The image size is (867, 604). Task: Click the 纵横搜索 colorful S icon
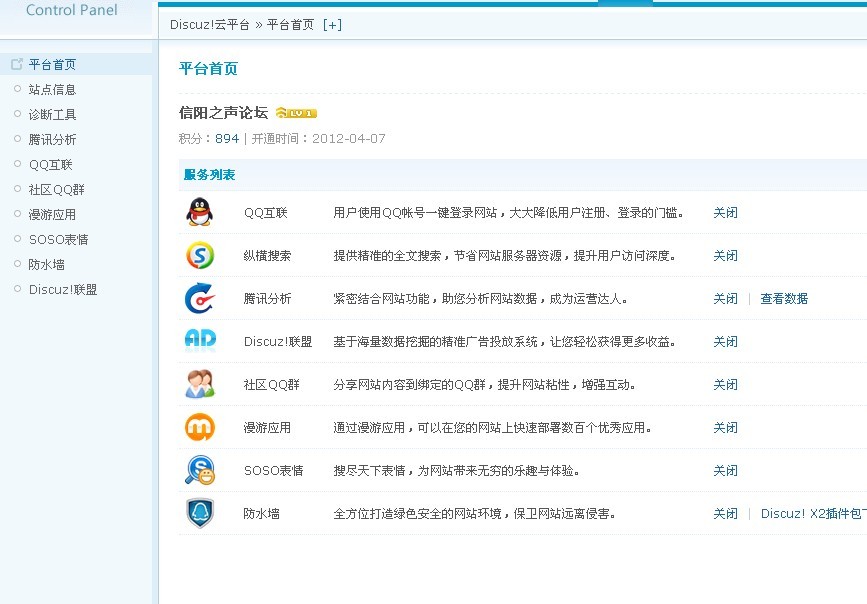200,255
